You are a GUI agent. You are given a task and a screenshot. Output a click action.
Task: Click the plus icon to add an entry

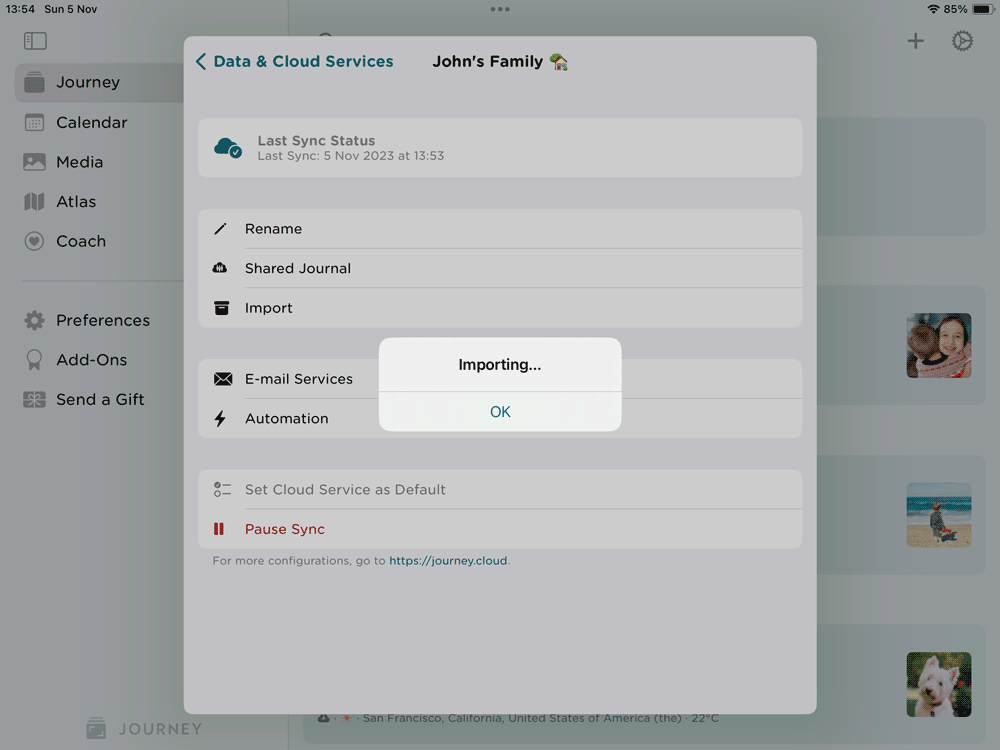(915, 41)
